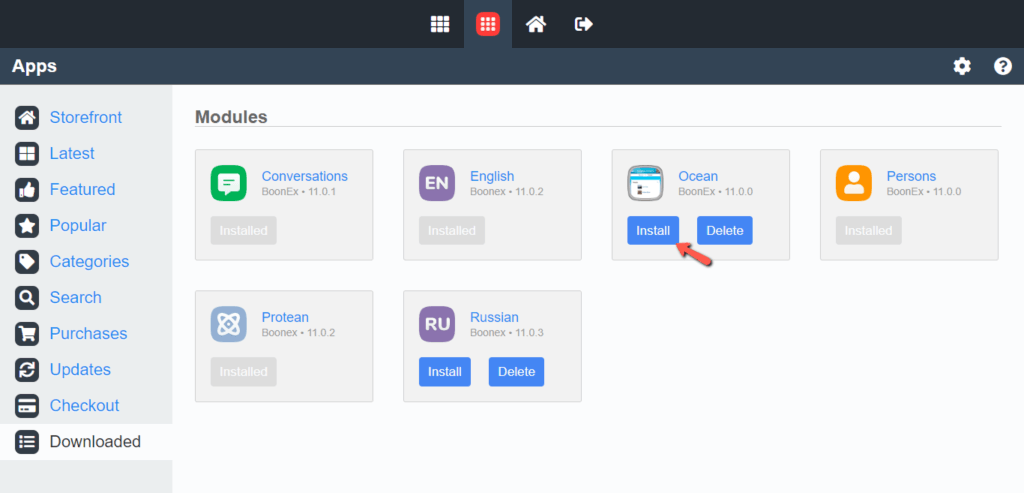Open the Russian module title link
The width and height of the screenshot is (1024, 493).
(494, 317)
